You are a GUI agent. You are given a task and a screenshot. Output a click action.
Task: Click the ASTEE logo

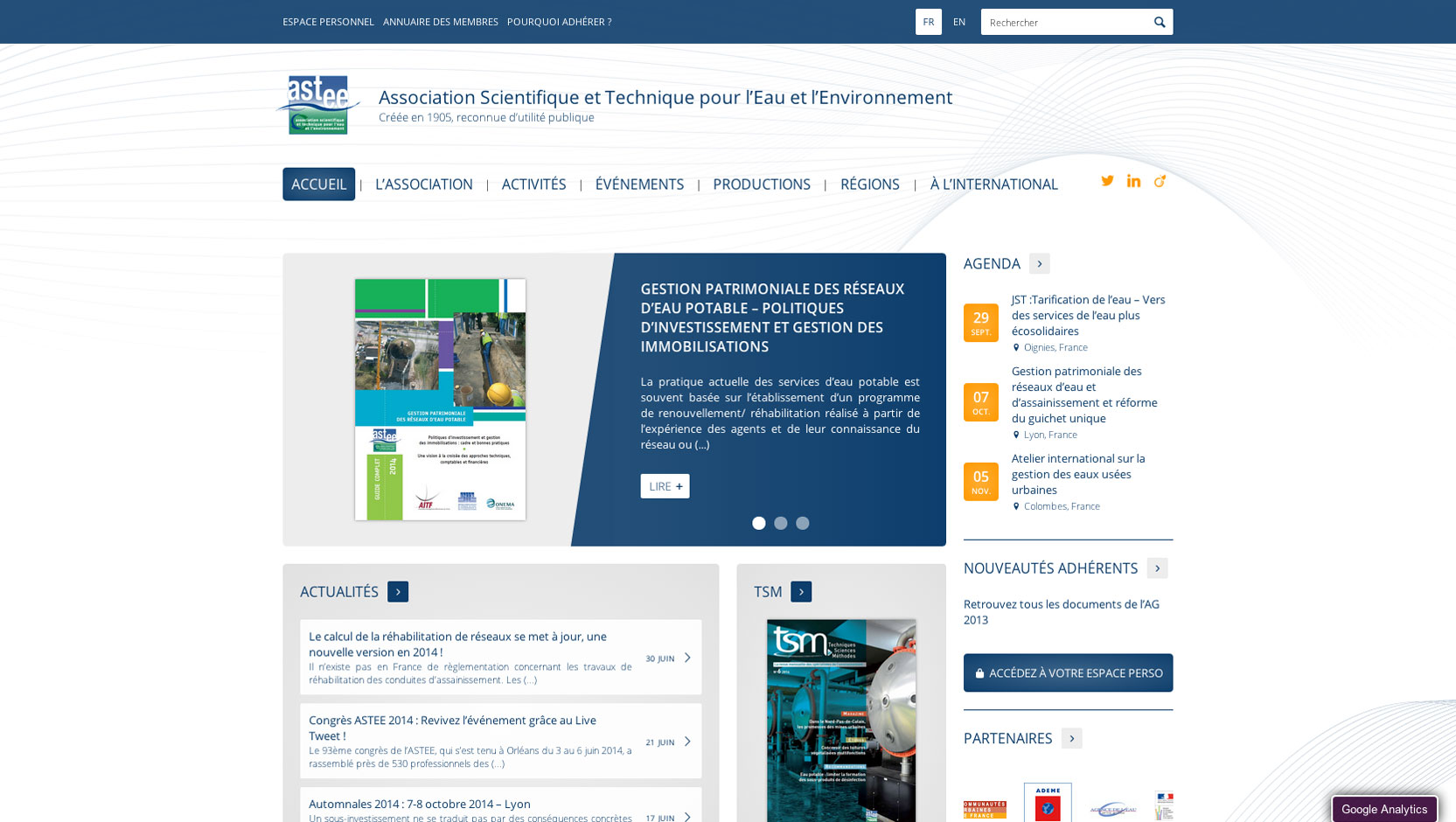click(318, 105)
